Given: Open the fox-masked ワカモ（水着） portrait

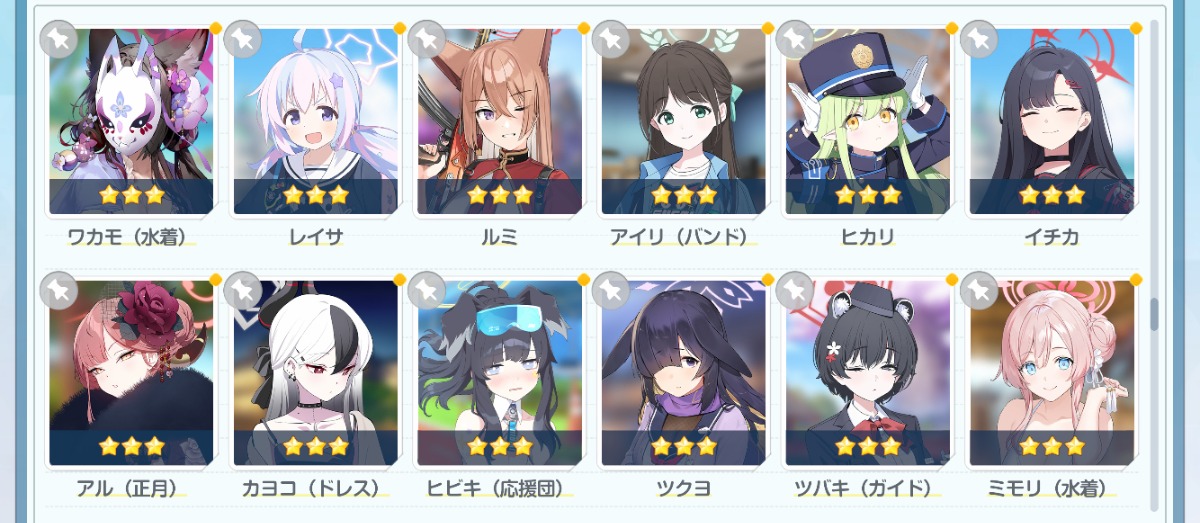Looking at the screenshot, I should point(131,121).
